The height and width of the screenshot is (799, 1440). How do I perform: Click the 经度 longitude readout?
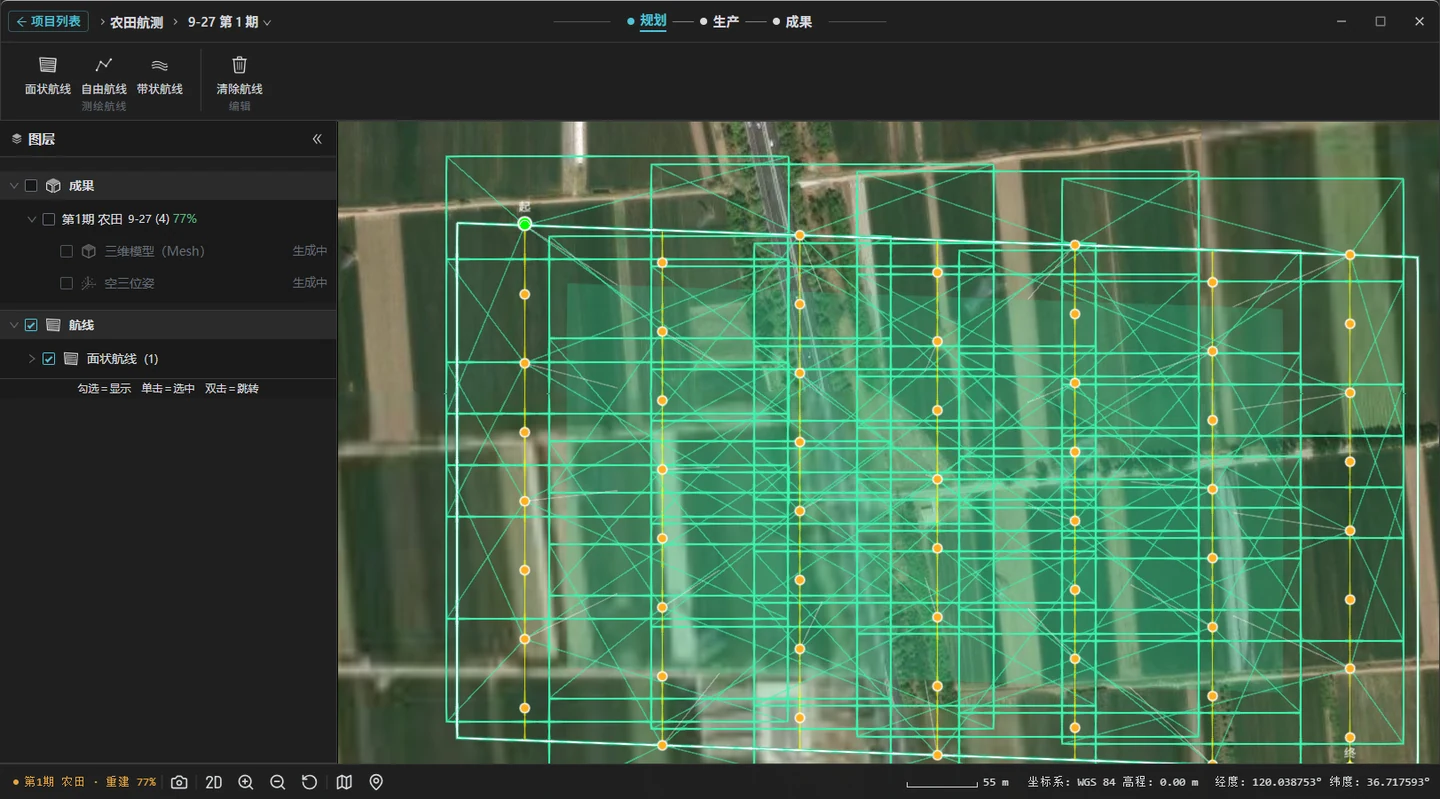tap(1268, 782)
